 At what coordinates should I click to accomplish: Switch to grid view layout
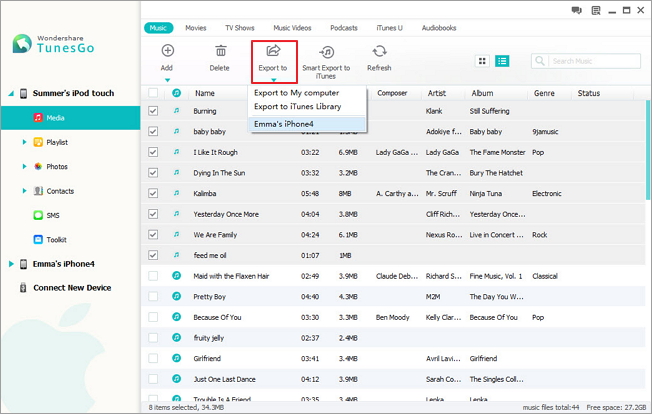point(483,61)
